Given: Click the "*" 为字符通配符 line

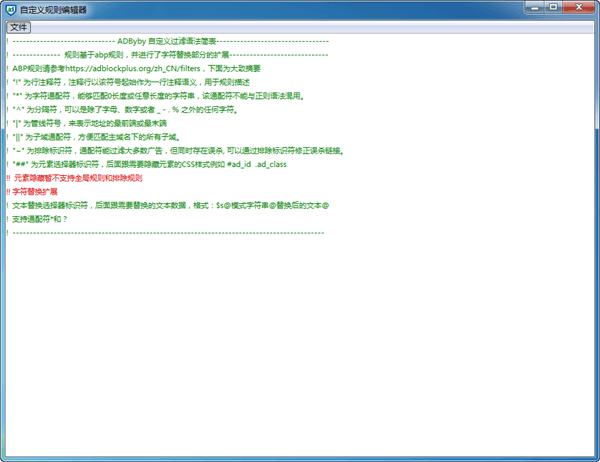Looking at the screenshot, I should click(x=160, y=97).
